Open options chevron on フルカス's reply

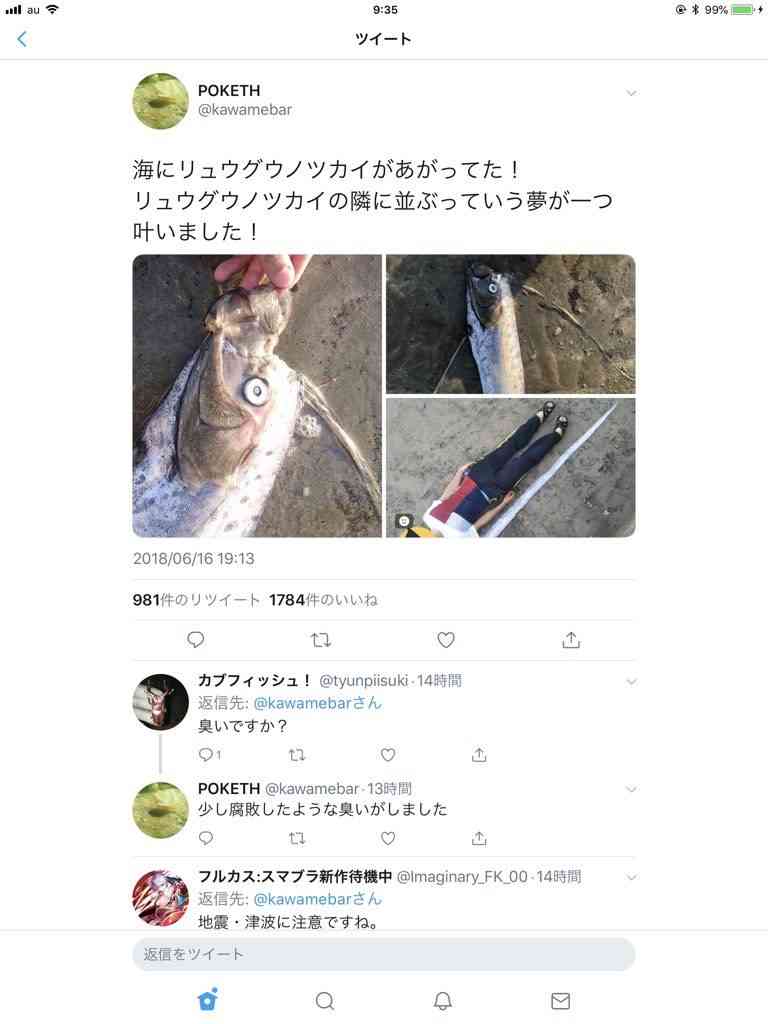point(632,878)
